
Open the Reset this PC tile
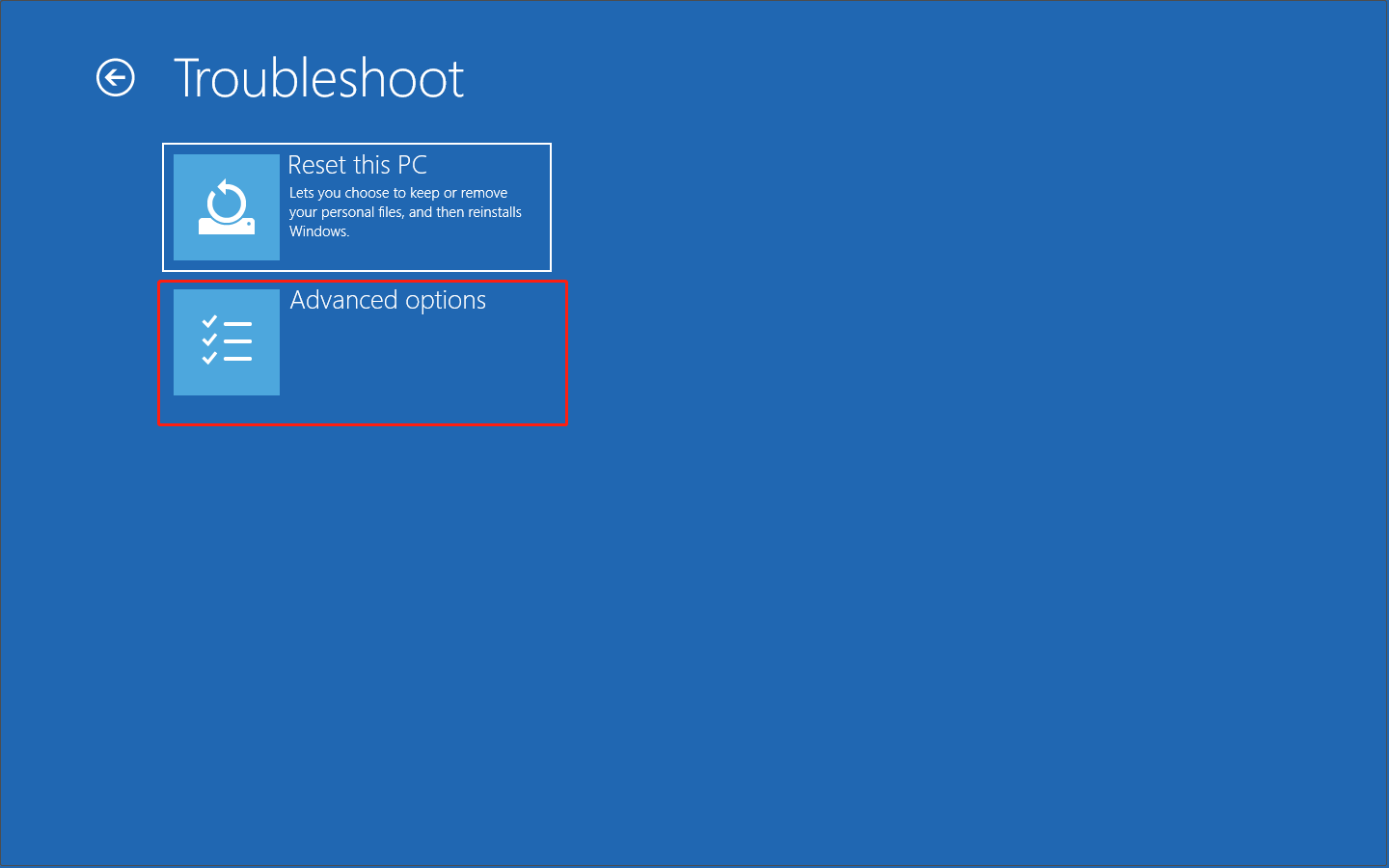[357, 207]
